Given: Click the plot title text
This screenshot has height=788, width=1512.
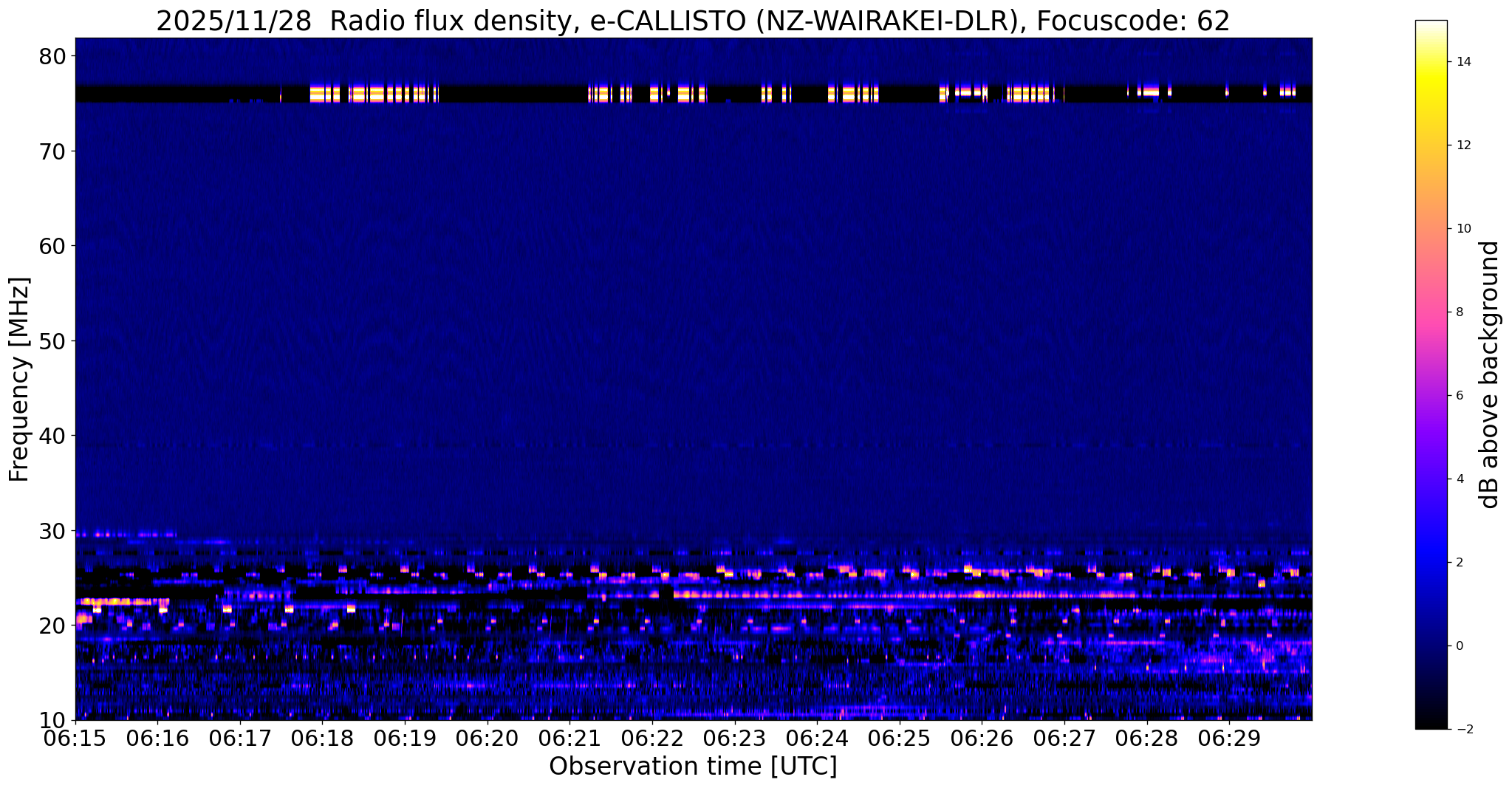Looking at the screenshot, I should (x=693, y=21).
